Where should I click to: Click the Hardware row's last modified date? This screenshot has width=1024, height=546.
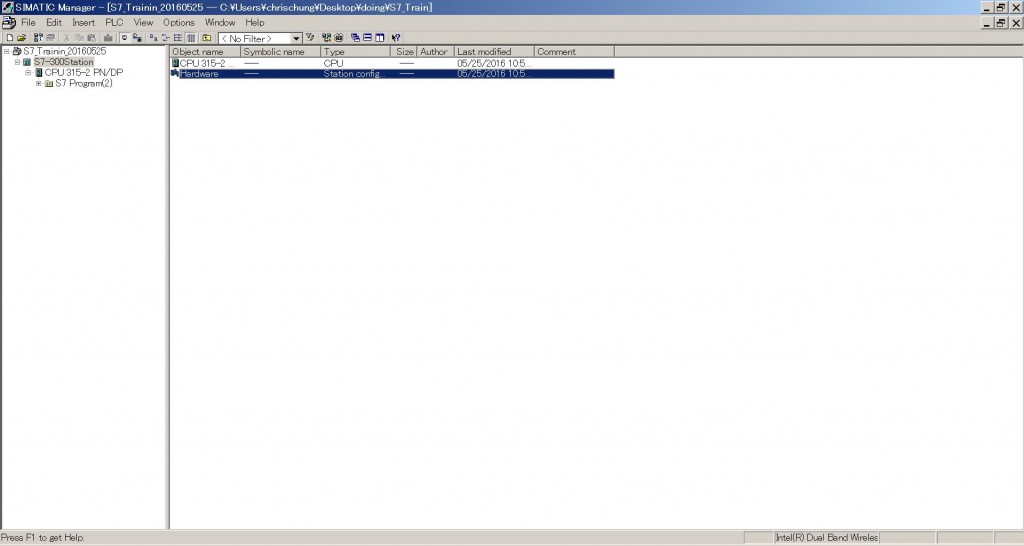494,74
